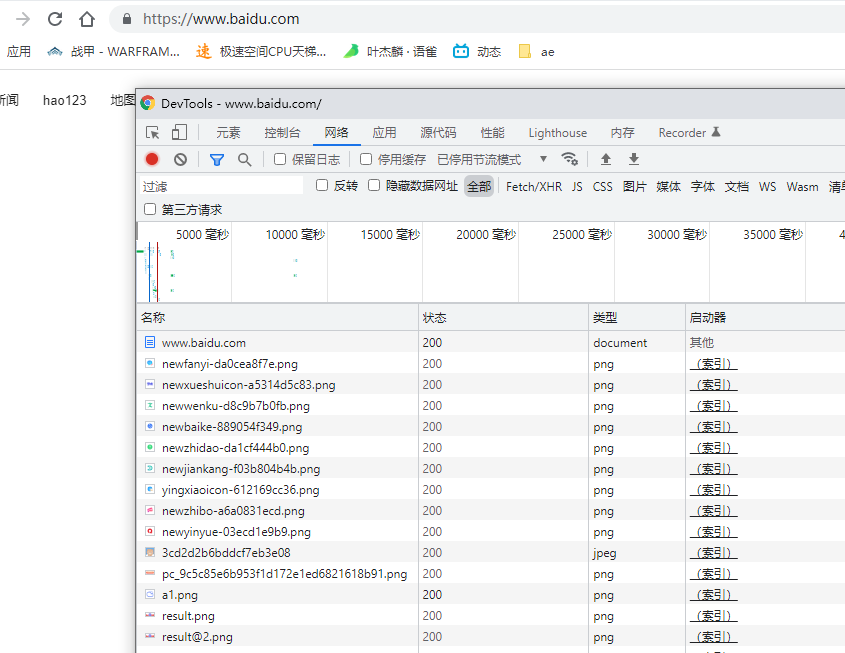Open the 应用 DevTools tab

pyautogui.click(x=384, y=133)
